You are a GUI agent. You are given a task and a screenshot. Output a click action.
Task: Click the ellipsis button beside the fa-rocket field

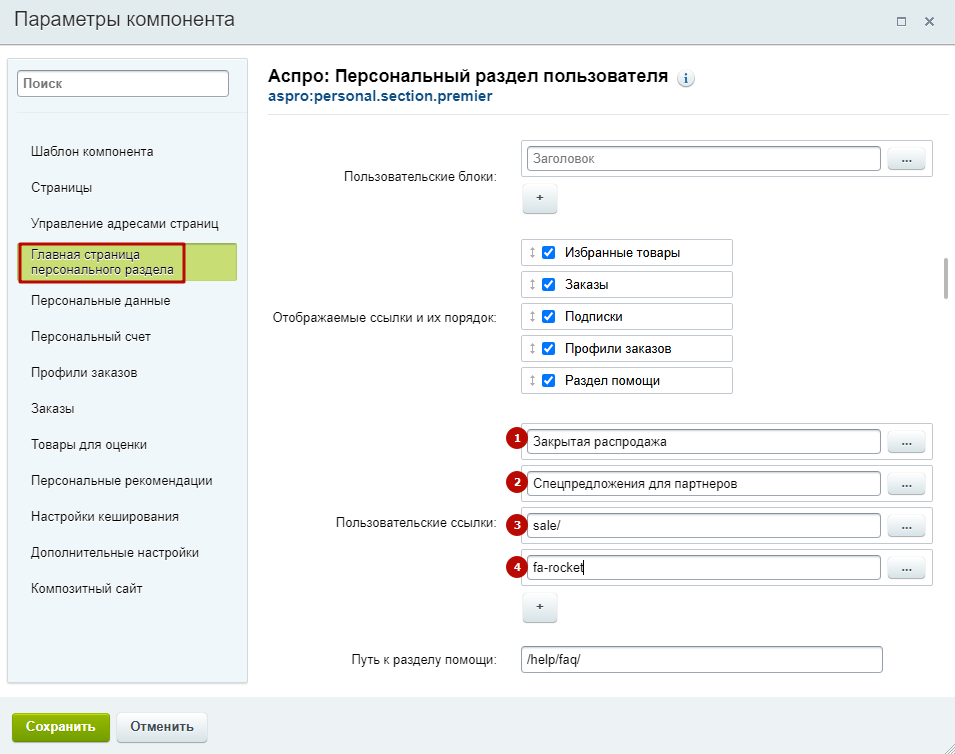[x=906, y=568]
